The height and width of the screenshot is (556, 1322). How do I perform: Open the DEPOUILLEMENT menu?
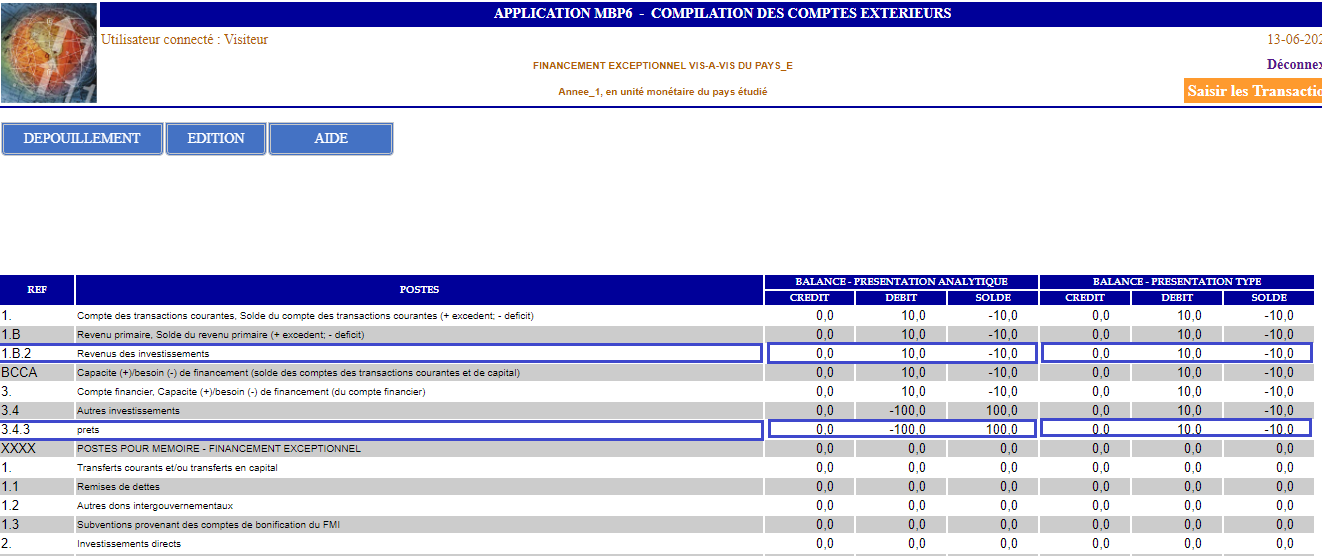click(x=82, y=139)
